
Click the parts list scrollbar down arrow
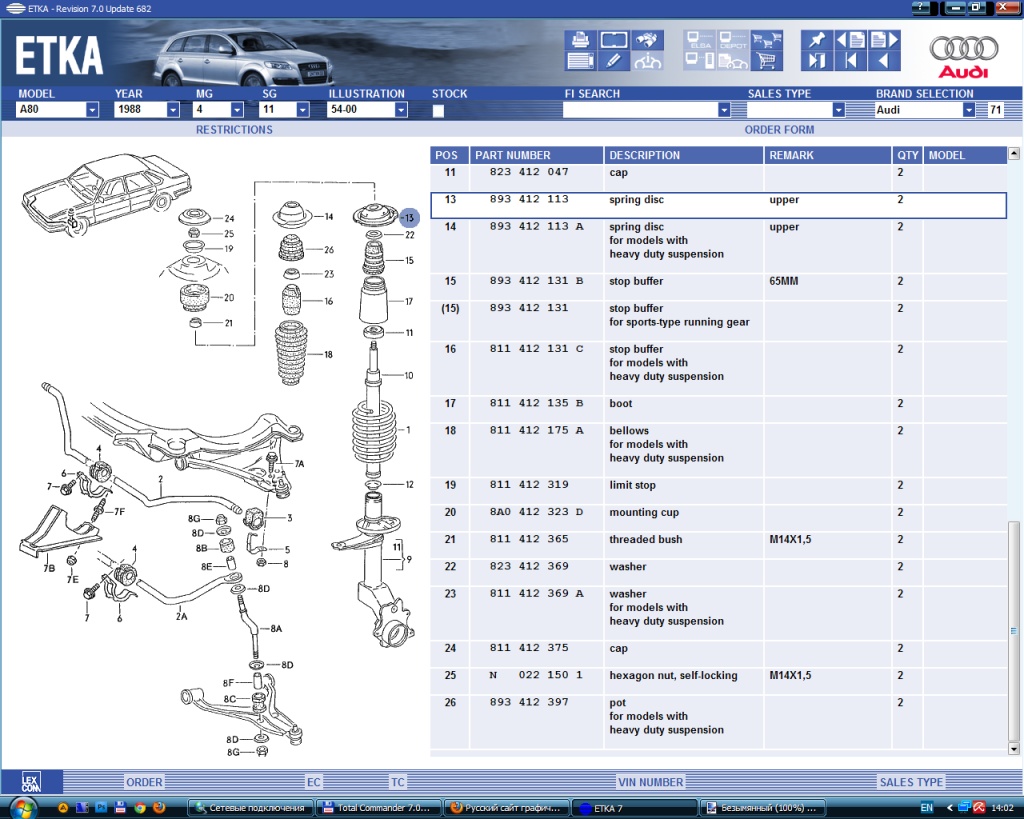pyautogui.click(x=1014, y=748)
